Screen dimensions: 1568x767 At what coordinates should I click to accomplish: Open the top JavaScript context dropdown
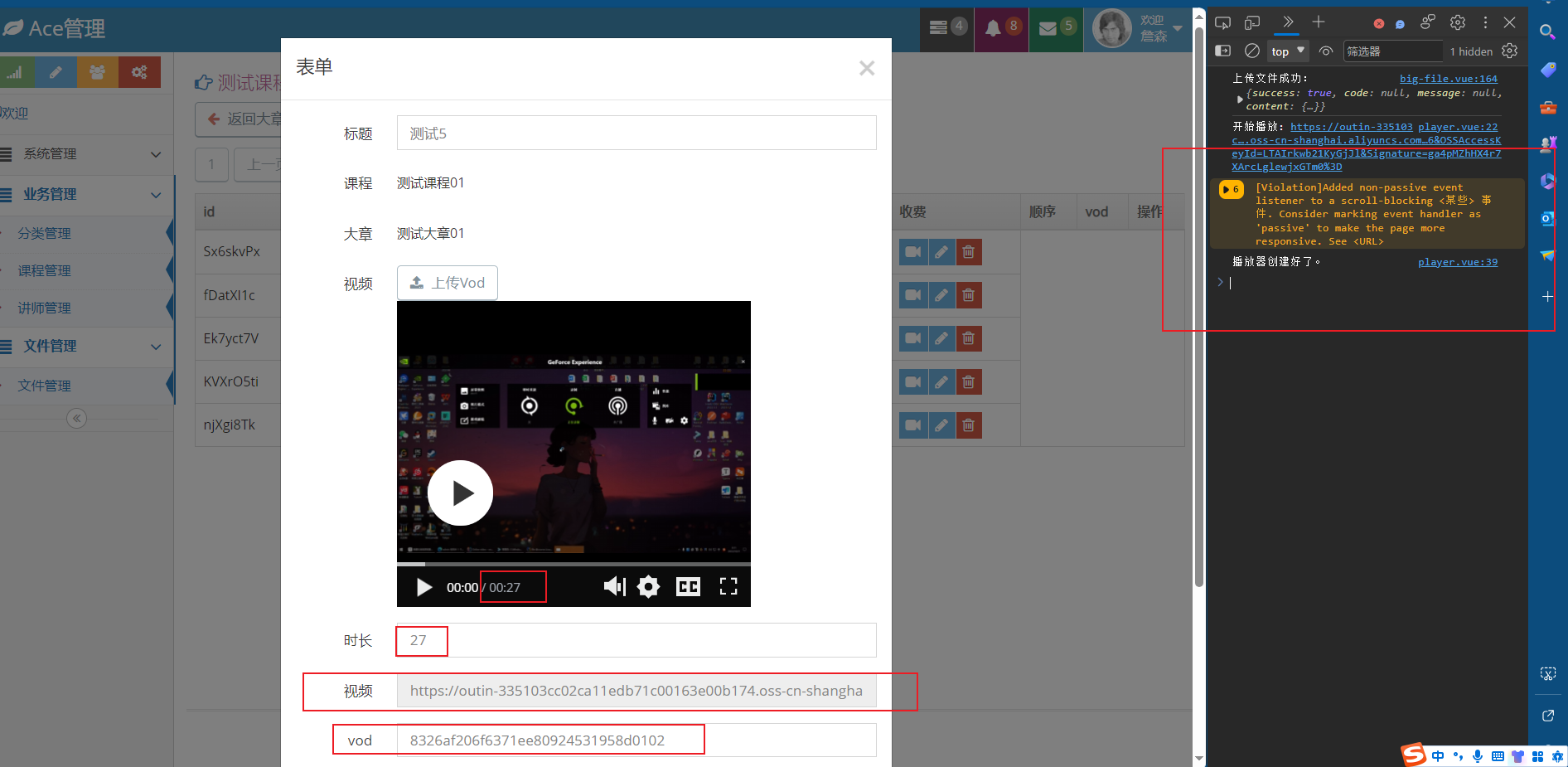[1289, 51]
